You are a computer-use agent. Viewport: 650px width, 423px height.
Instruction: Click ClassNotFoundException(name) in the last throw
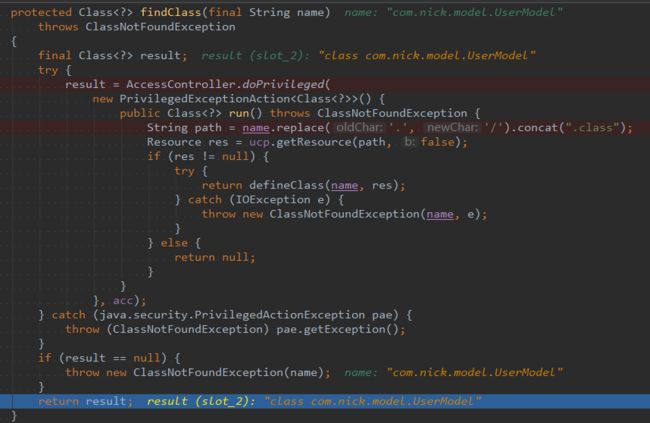click(228, 373)
